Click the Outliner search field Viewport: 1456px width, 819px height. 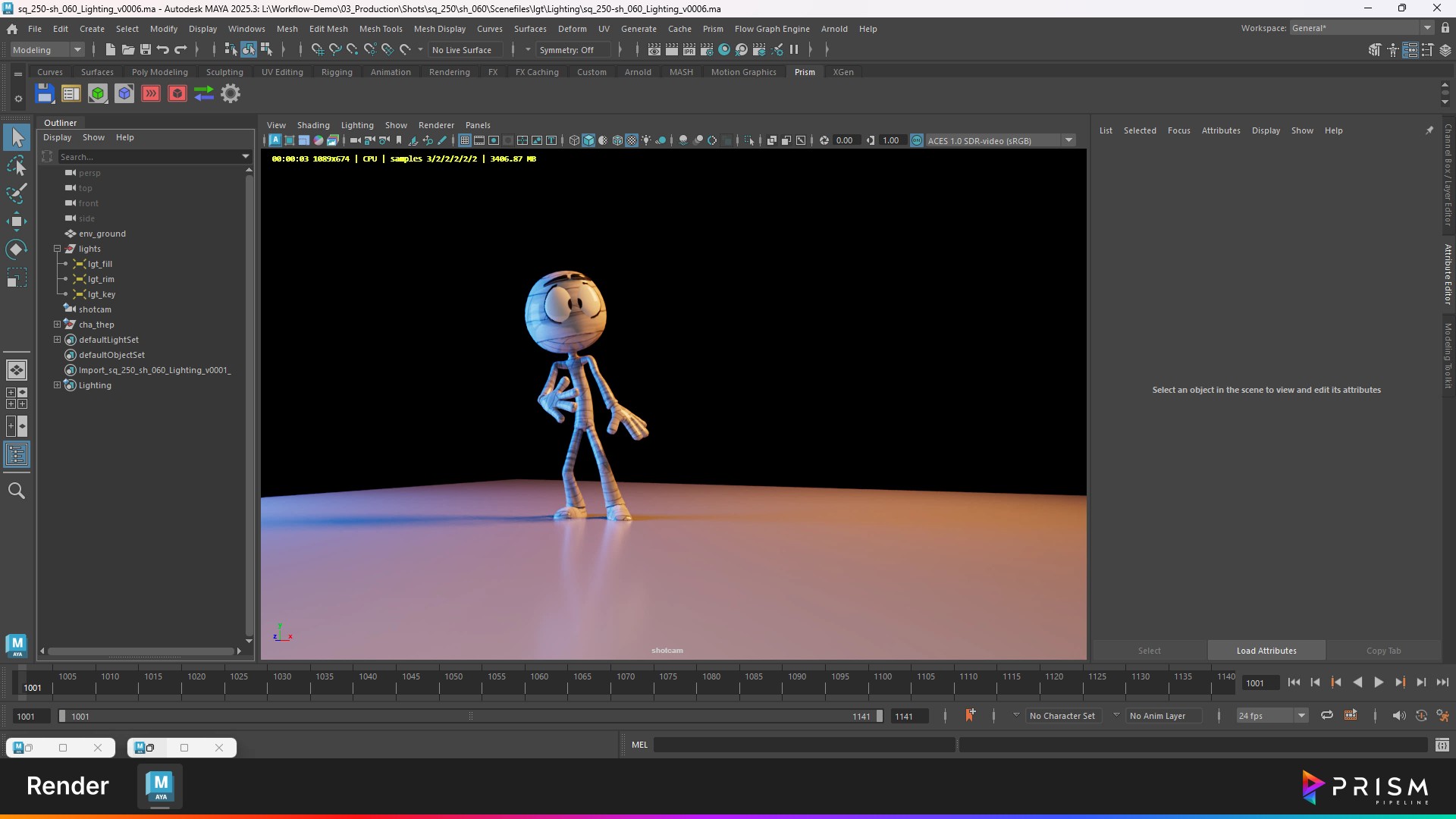tap(149, 157)
